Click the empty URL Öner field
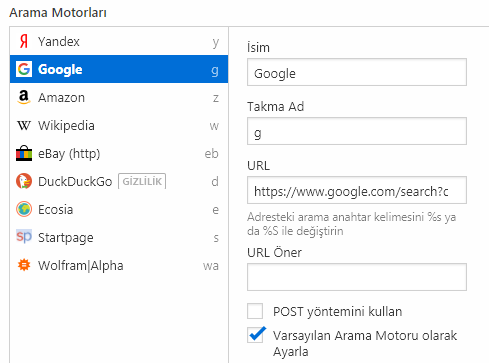The height and width of the screenshot is (363, 489). coord(357,277)
